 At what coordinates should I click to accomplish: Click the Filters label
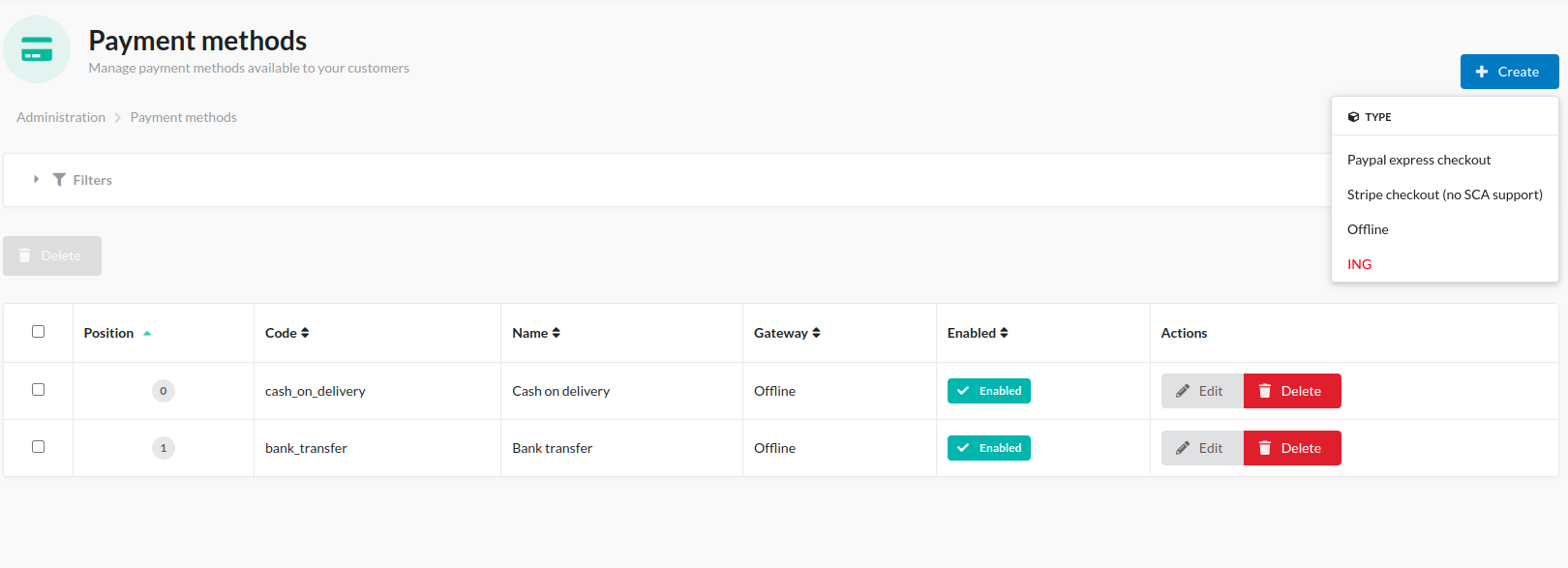tap(93, 180)
